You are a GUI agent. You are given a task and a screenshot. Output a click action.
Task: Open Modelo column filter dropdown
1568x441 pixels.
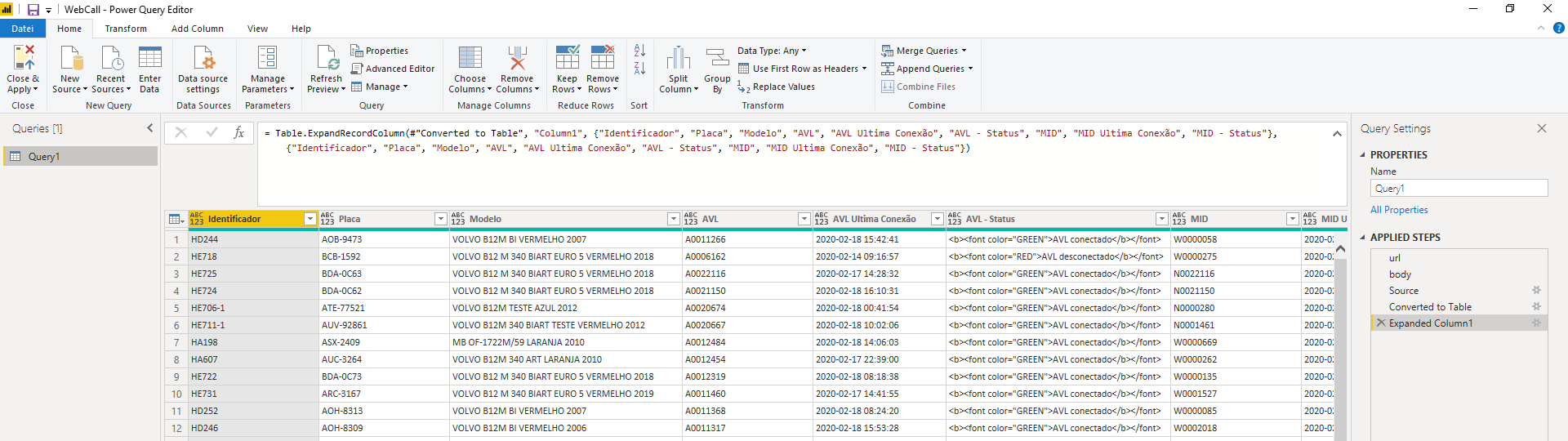click(673, 219)
